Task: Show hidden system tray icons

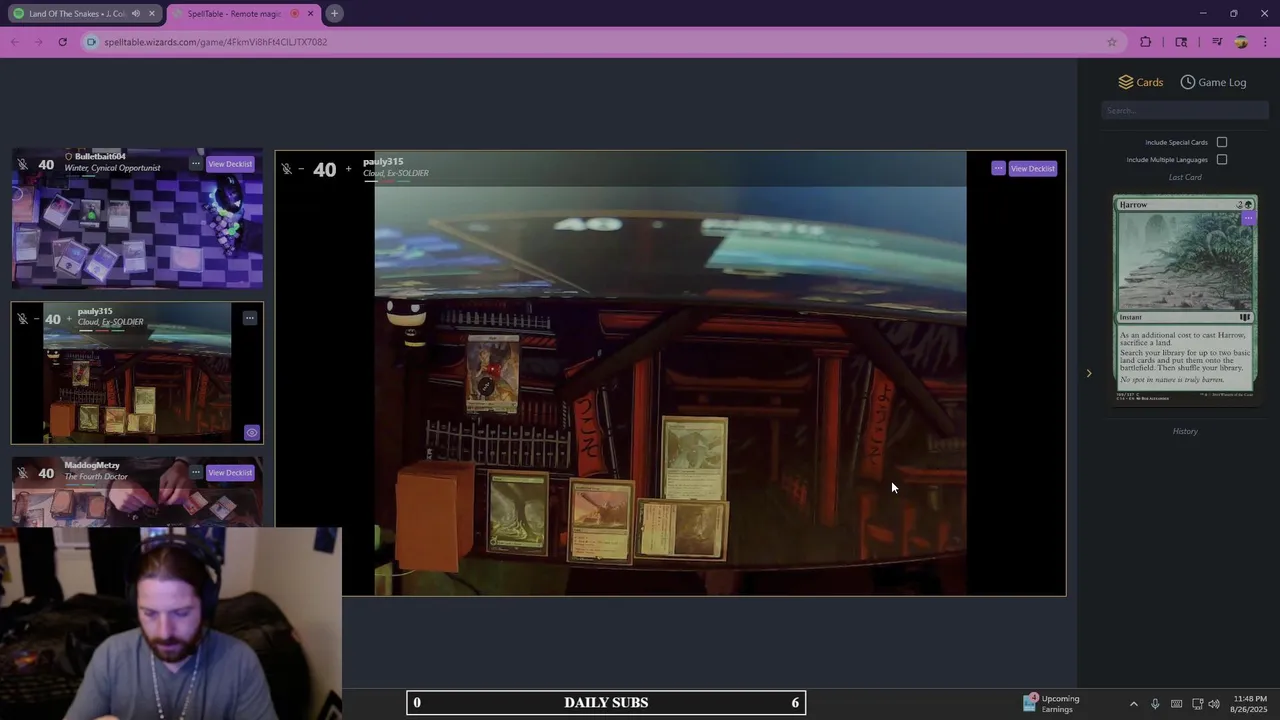Action: pos(1133,704)
